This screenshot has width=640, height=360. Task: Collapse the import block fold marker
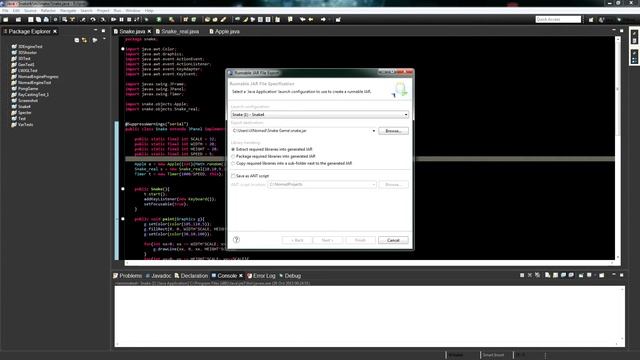coord(123,49)
